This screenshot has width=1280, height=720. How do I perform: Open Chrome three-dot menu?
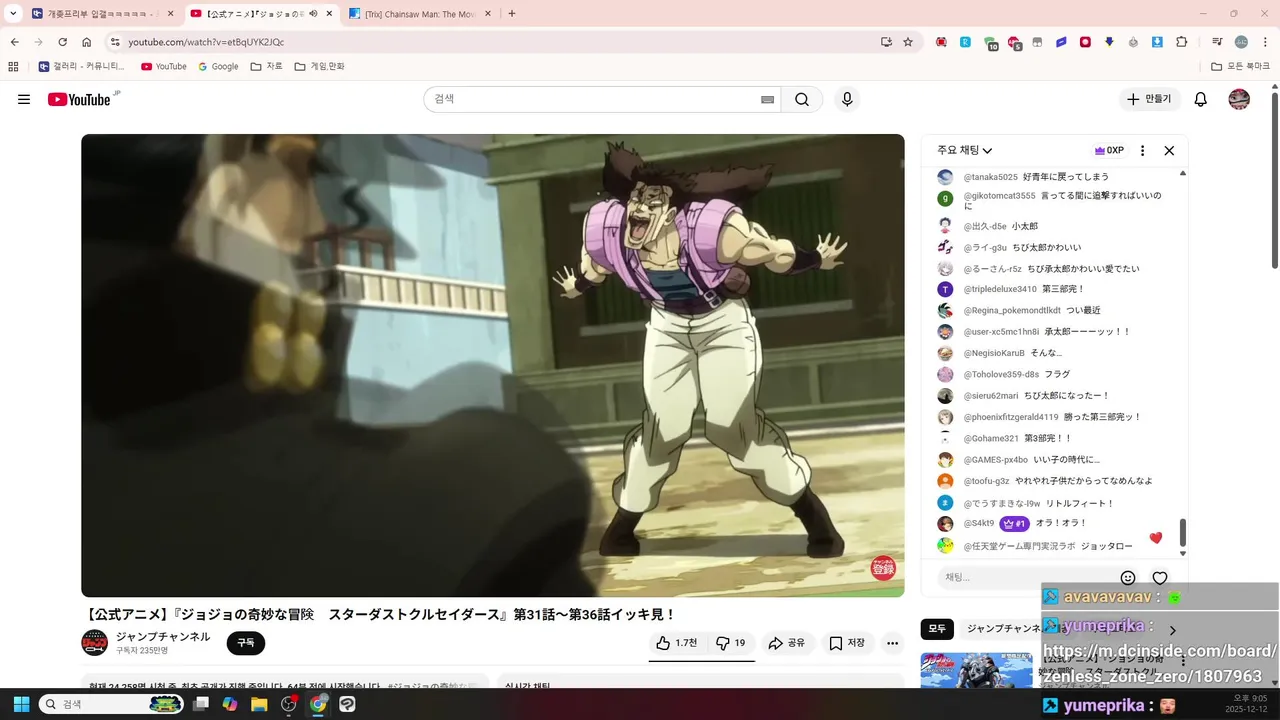click(x=1264, y=42)
